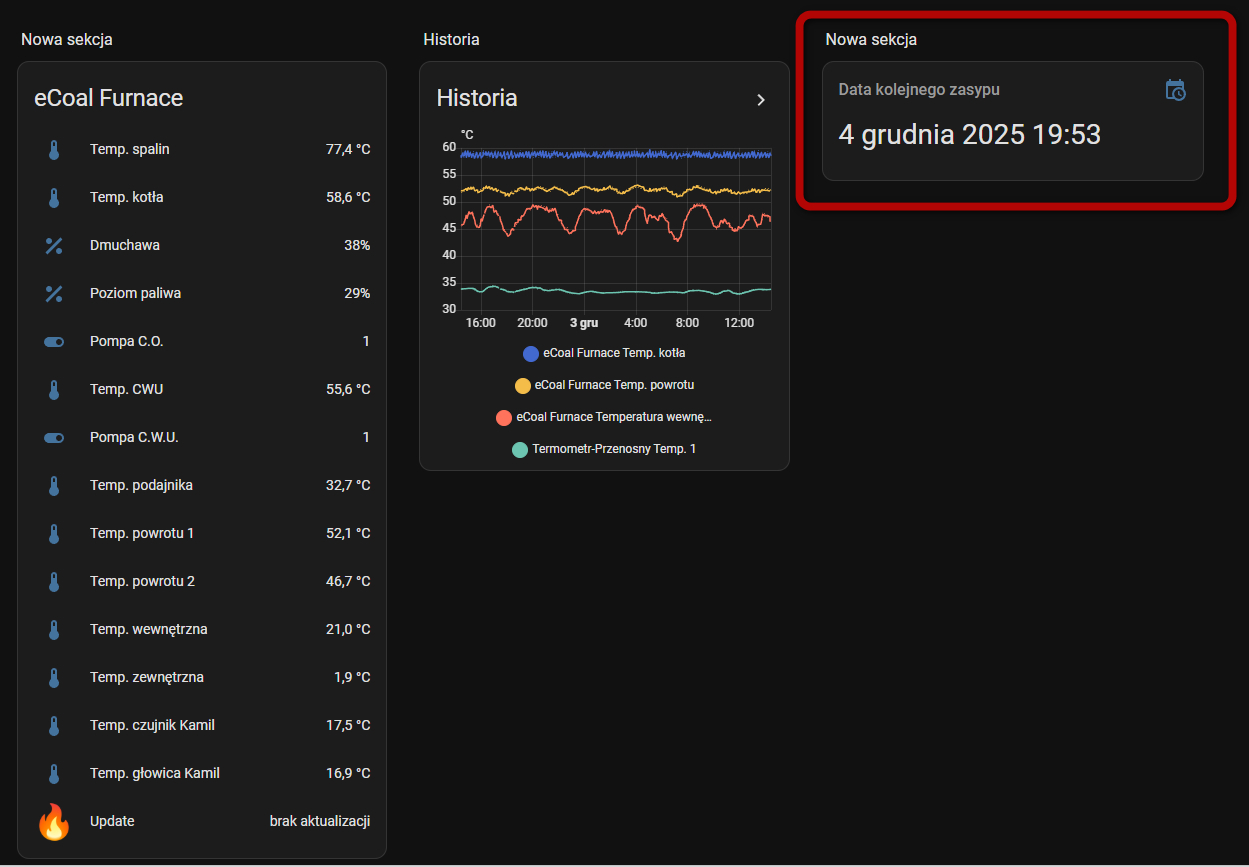Open full history with the chevron arrow
Image resolution: width=1249 pixels, height=867 pixels.
(x=761, y=99)
